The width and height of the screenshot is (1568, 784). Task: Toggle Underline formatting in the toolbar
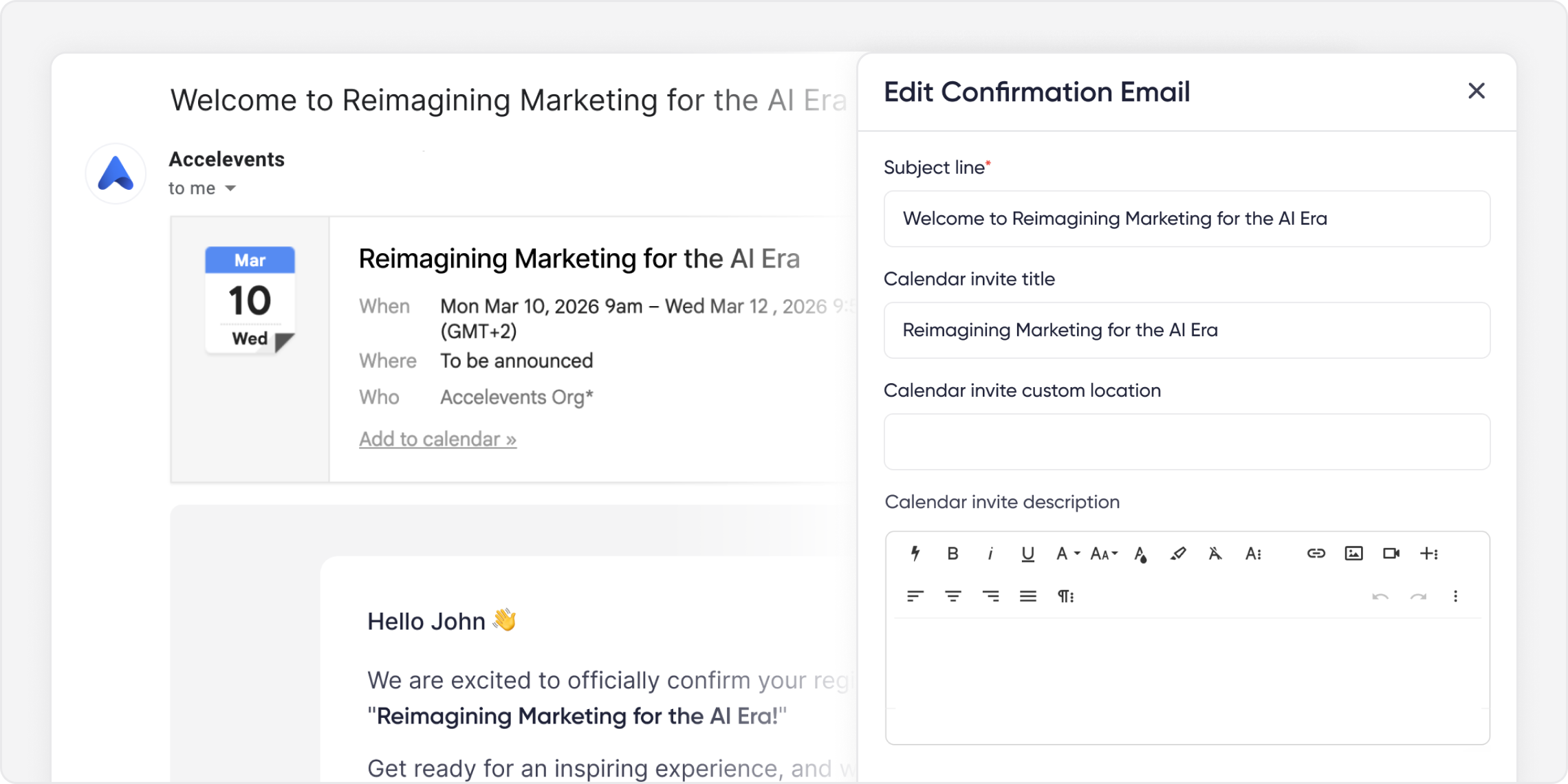point(1027,554)
